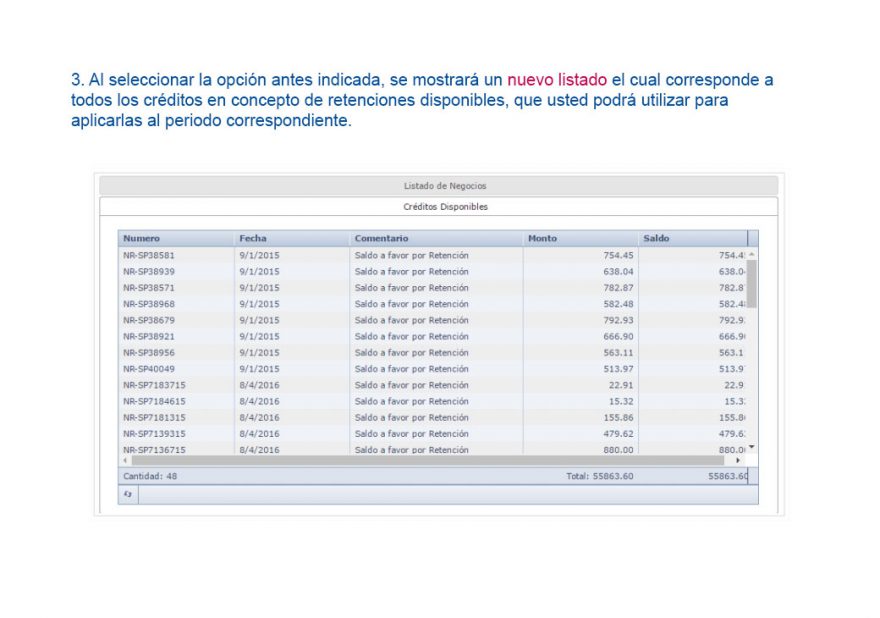This screenshot has height=618, width=880.
Task: Select row NR-SP40049
Action: click(x=433, y=369)
